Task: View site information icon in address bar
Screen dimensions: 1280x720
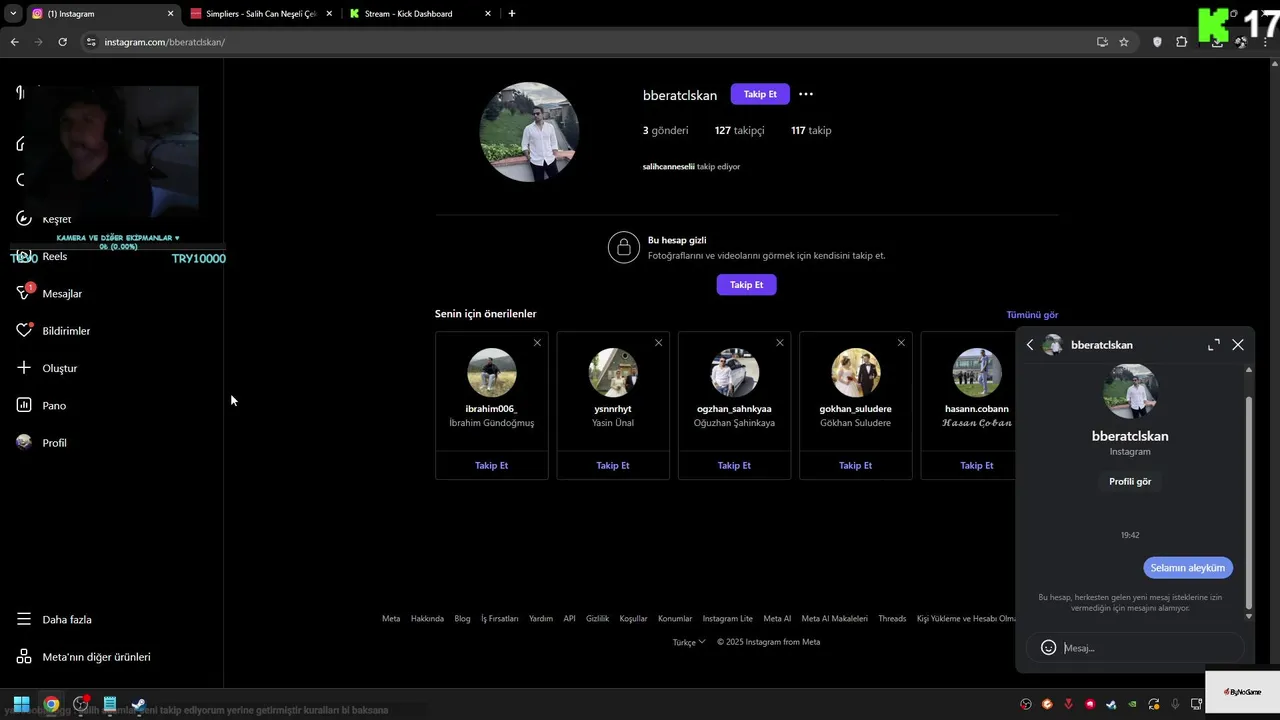Action: point(91,42)
